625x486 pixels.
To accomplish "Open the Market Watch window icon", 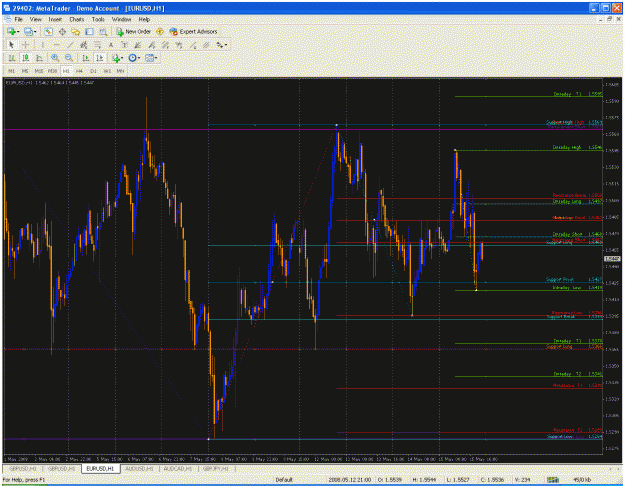I will coord(48,31).
